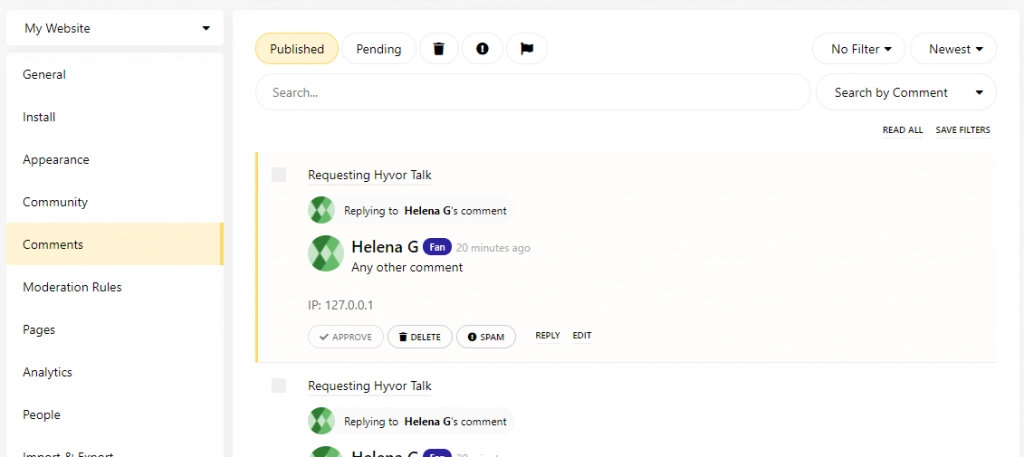Click the Save Filters link

(963, 130)
